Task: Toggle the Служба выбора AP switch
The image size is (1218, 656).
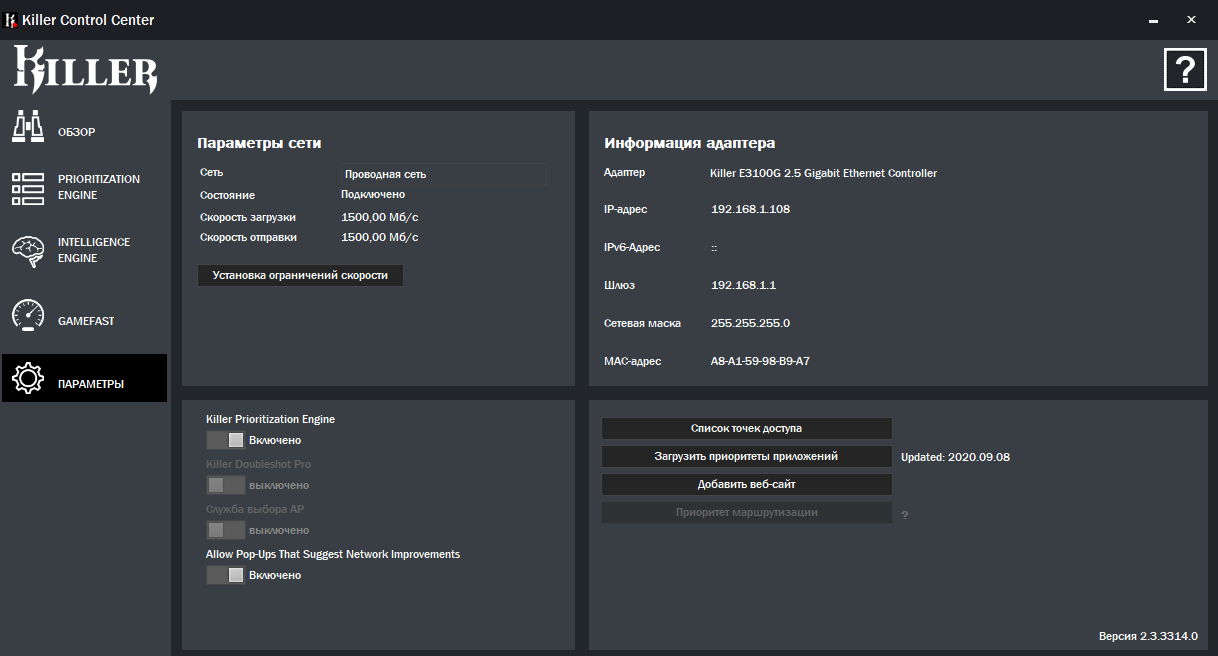Action: click(225, 530)
